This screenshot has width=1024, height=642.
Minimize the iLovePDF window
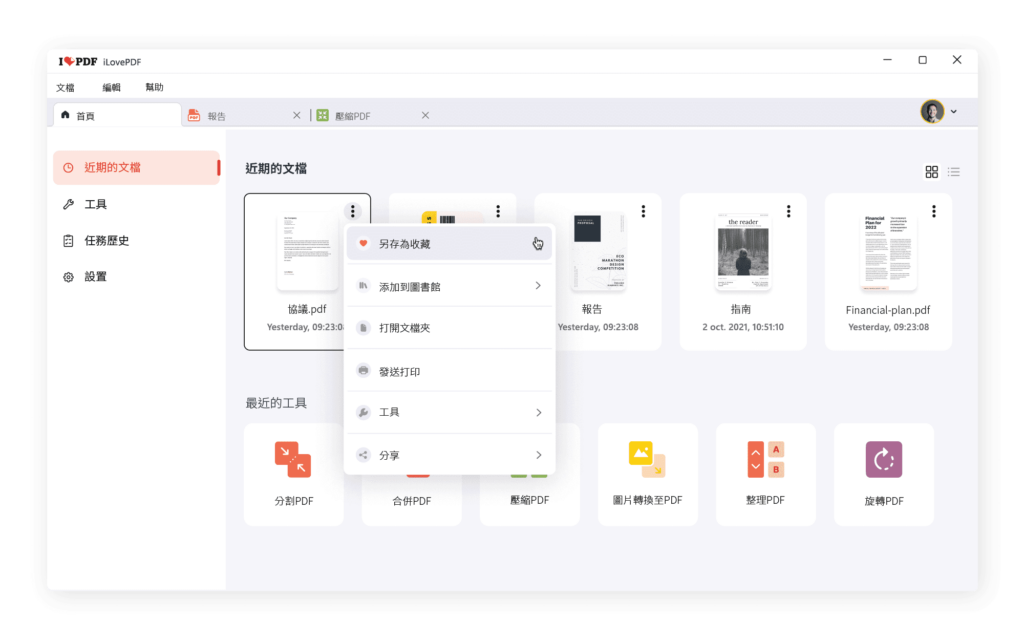[887, 60]
